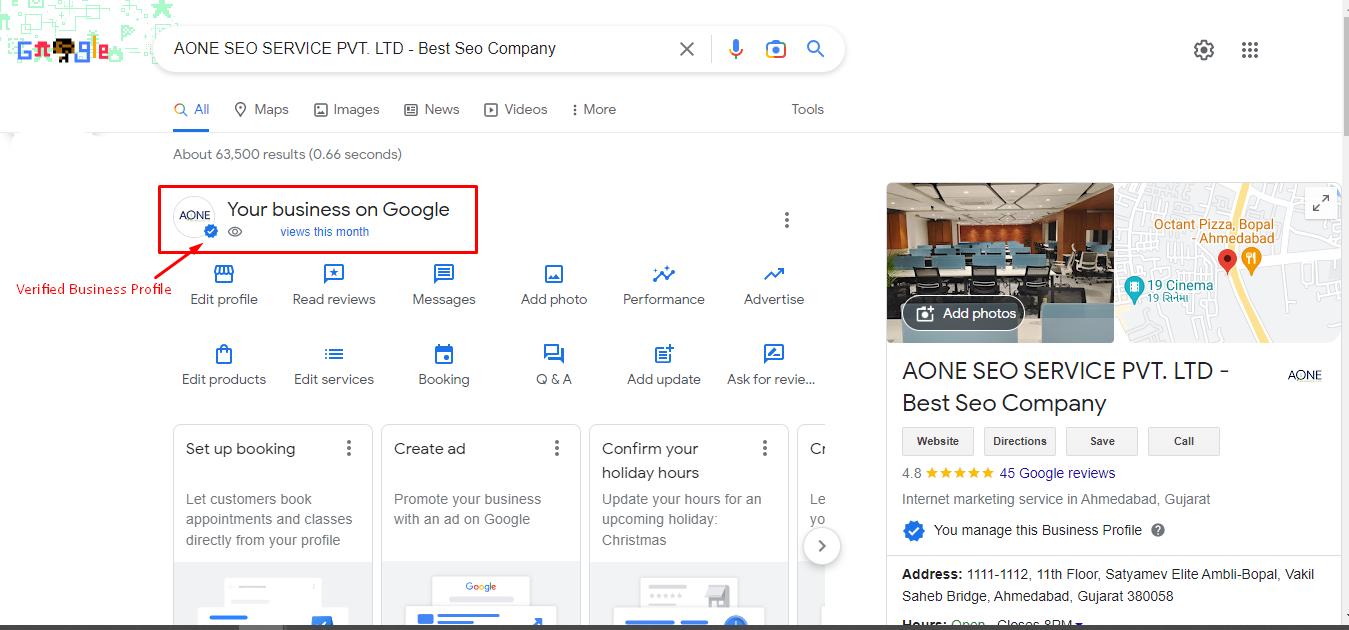Click the Confirm your holiday hours card title
The width and height of the screenshot is (1349, 630).
click(x=650, y=461)
